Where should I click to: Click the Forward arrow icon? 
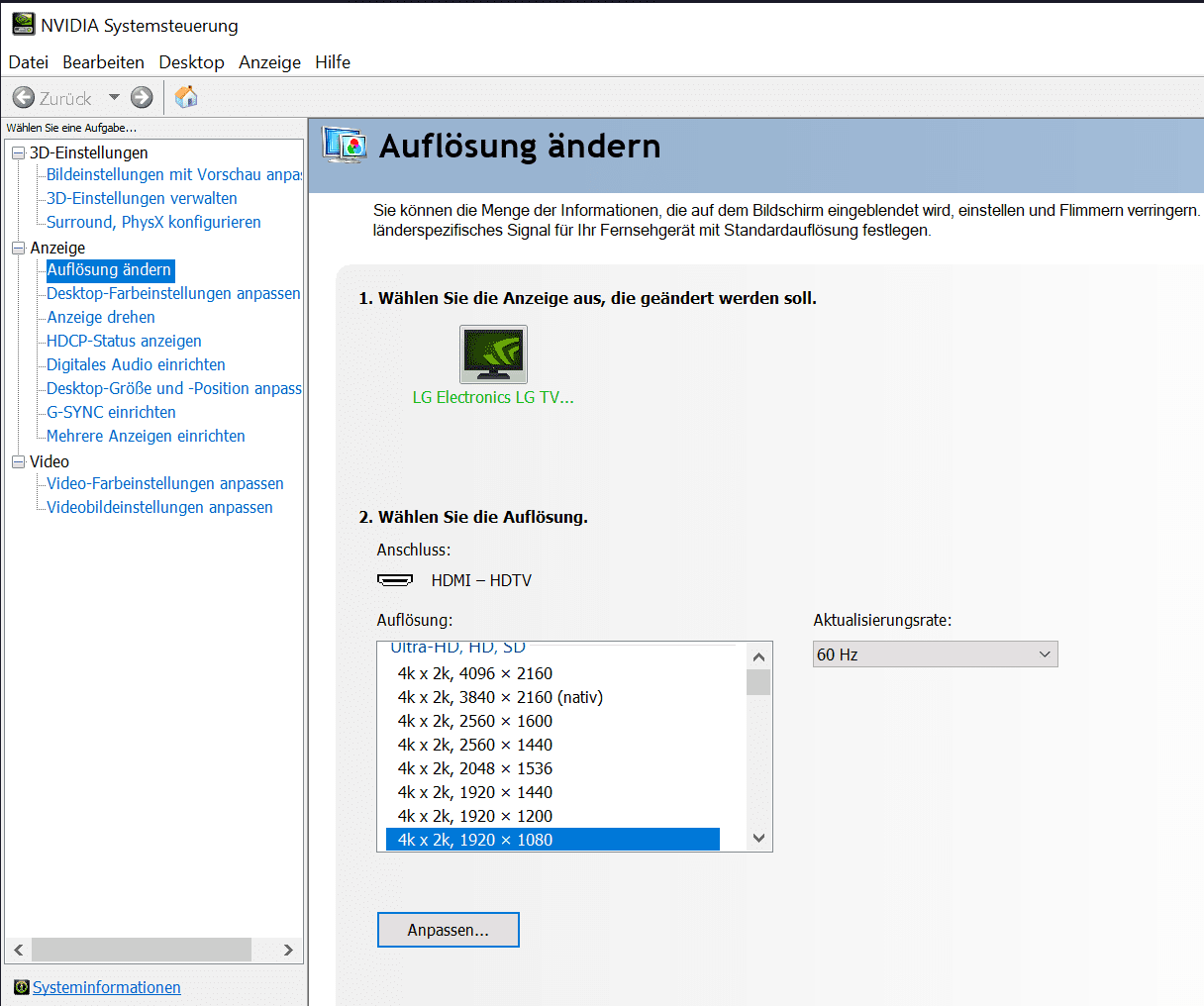point(142,97)
